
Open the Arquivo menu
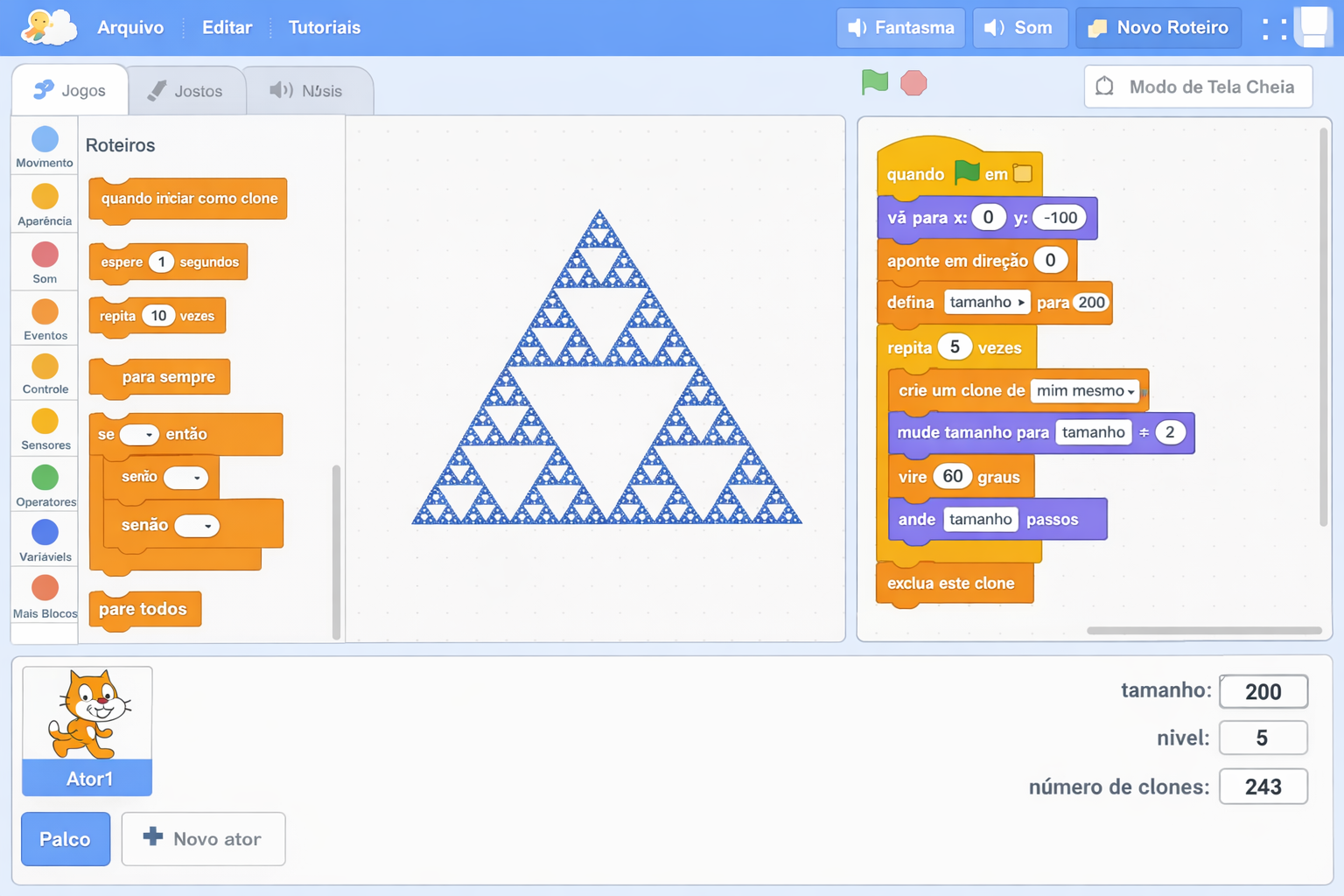point(129,27)
